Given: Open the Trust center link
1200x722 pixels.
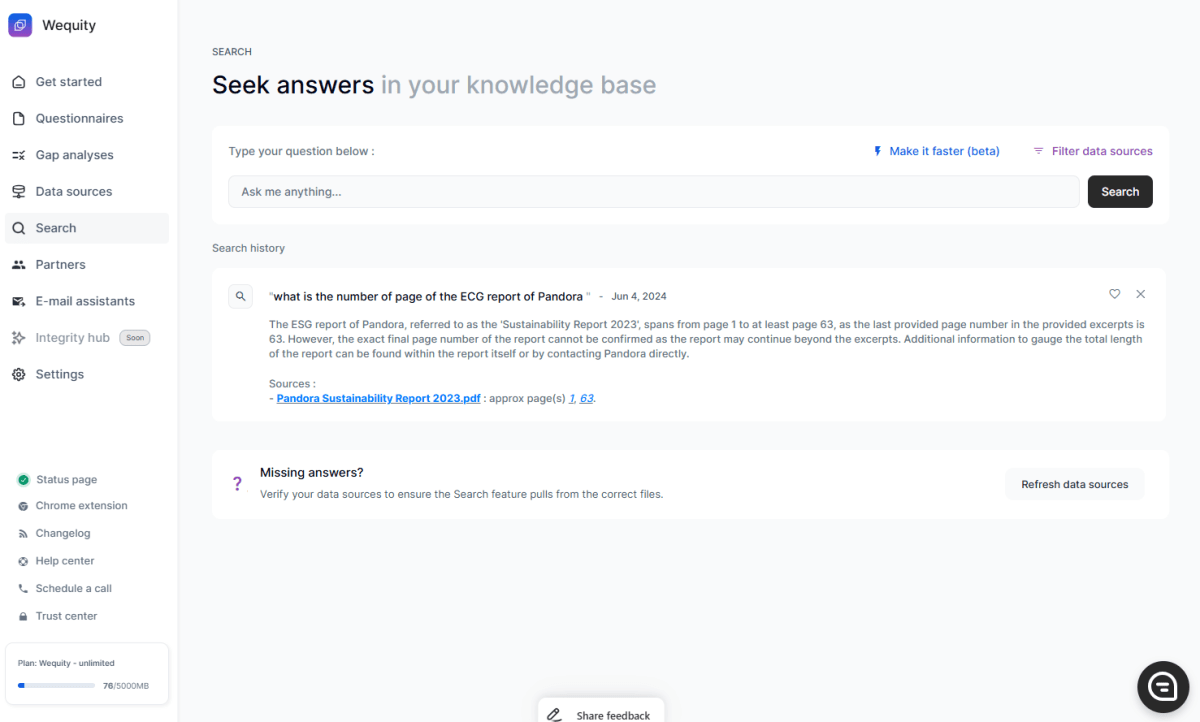Looking at the screenshot, I should 67,616.
